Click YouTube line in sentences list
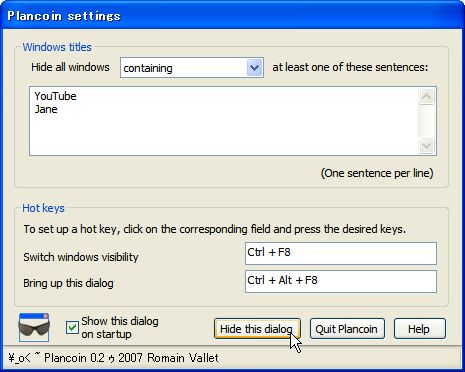This screenshot has width=465, height=372. 55,96
